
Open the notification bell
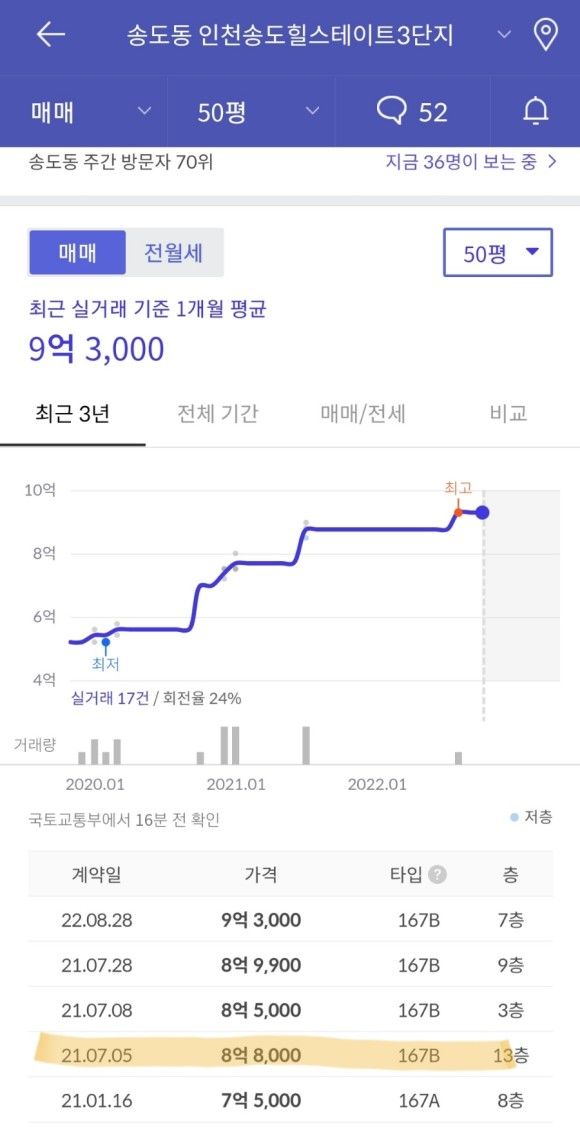536,111
